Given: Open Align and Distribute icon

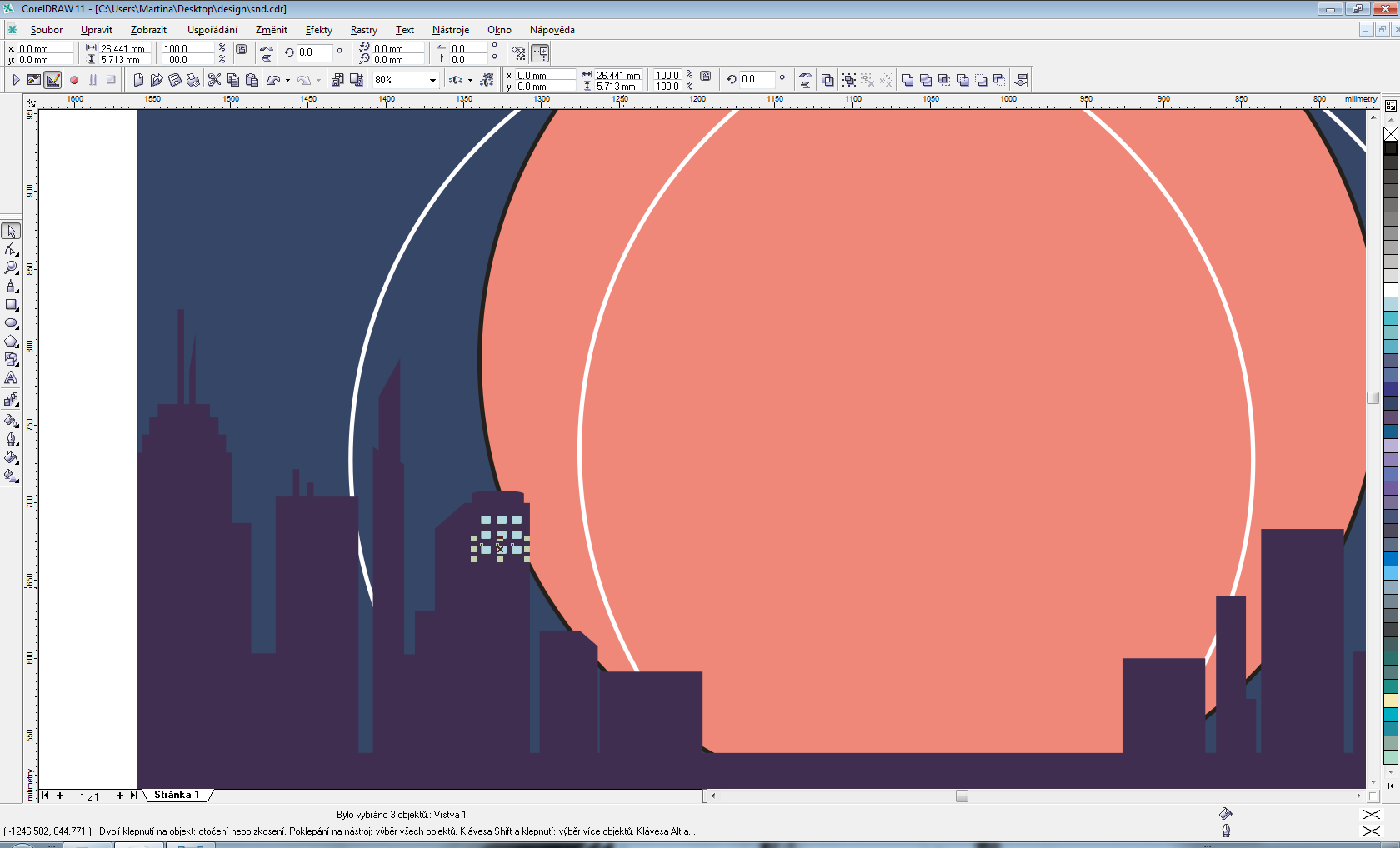Looking at the screenshot, I should (1022, 80).
